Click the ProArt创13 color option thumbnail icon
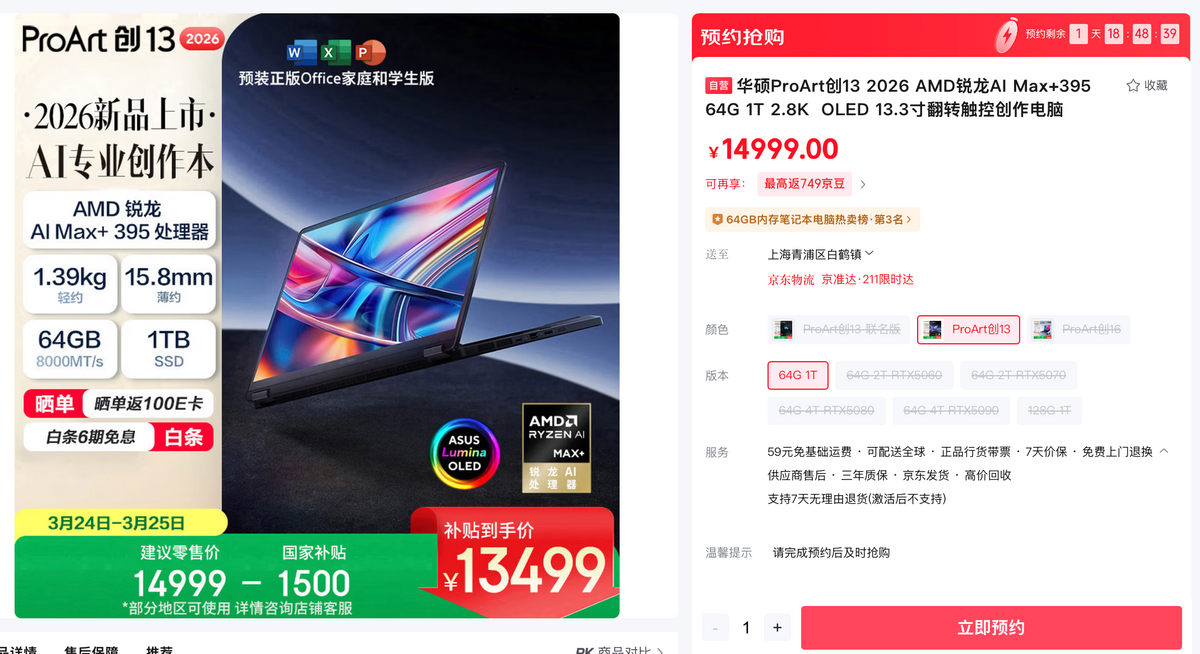 (933, 329)
